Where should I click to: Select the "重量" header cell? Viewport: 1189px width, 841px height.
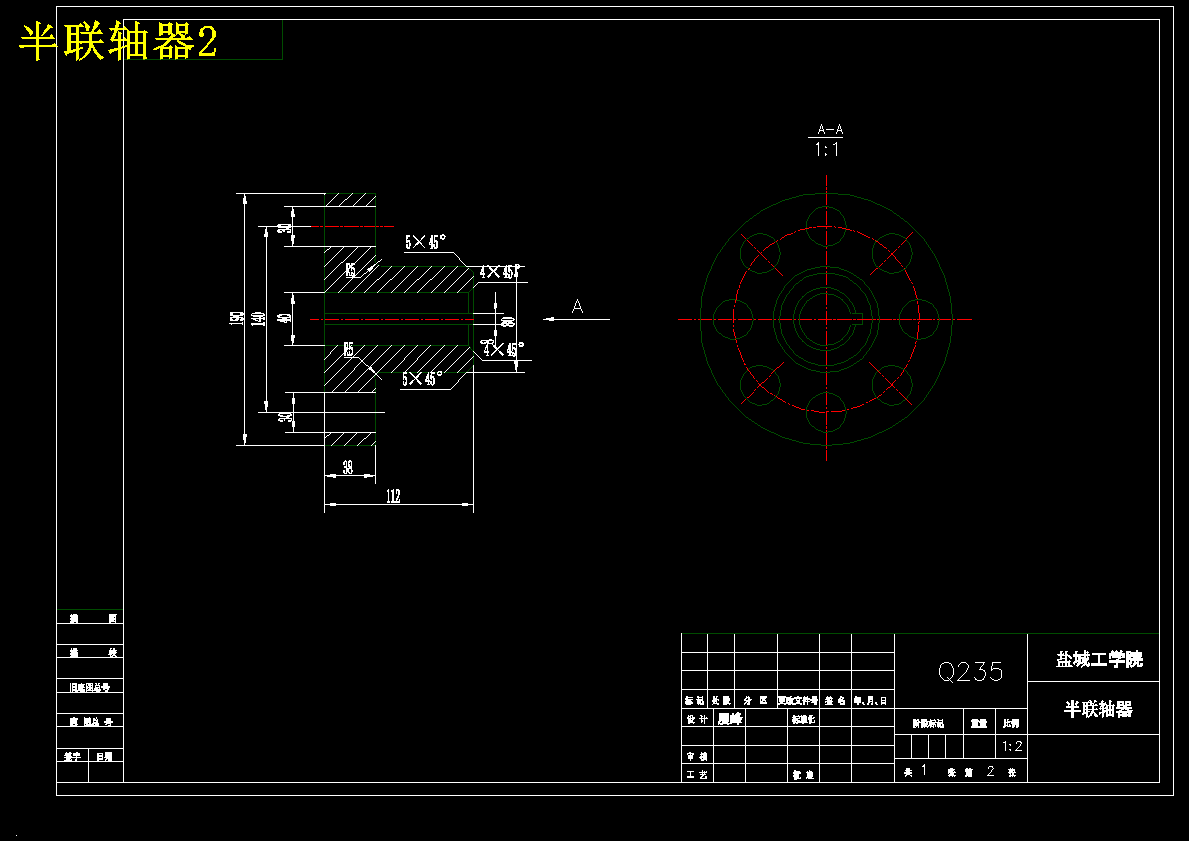(979, 723)
